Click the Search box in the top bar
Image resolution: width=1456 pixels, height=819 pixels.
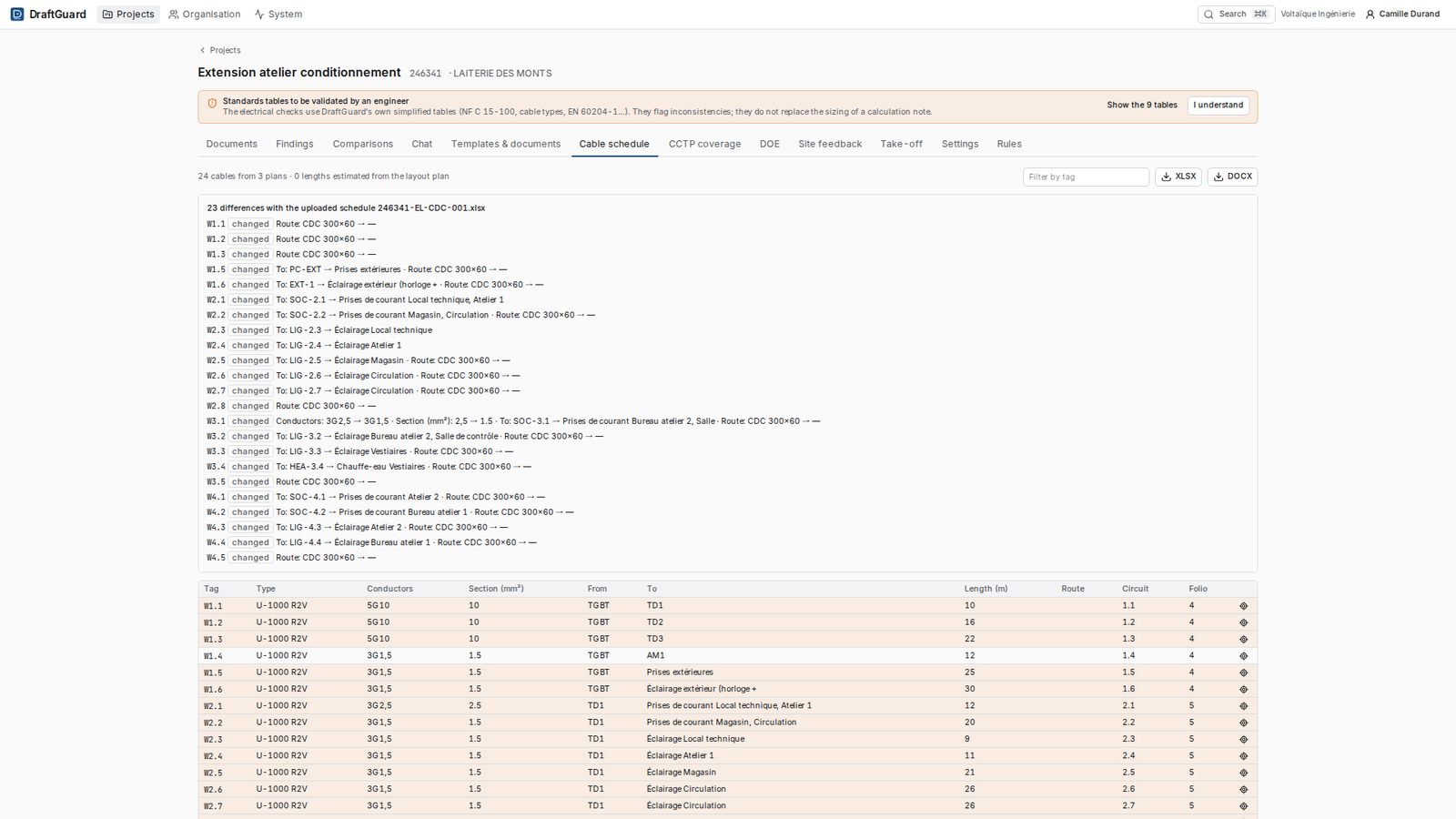(x=1237, y=15)
